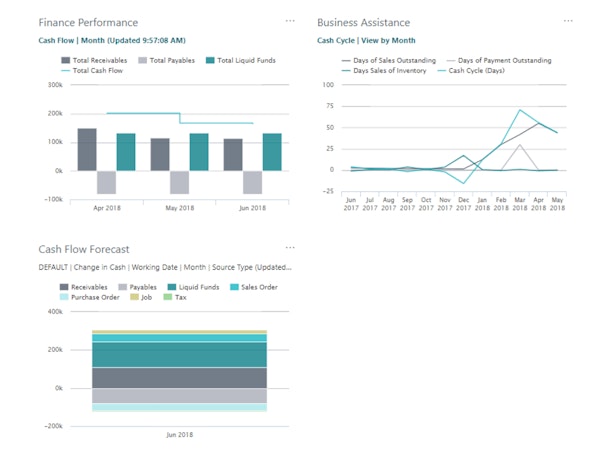This screenshot has height=450, width=600.
Task: Click Sales Order swatch in forecast legend
Action: (x=234, y=287)
